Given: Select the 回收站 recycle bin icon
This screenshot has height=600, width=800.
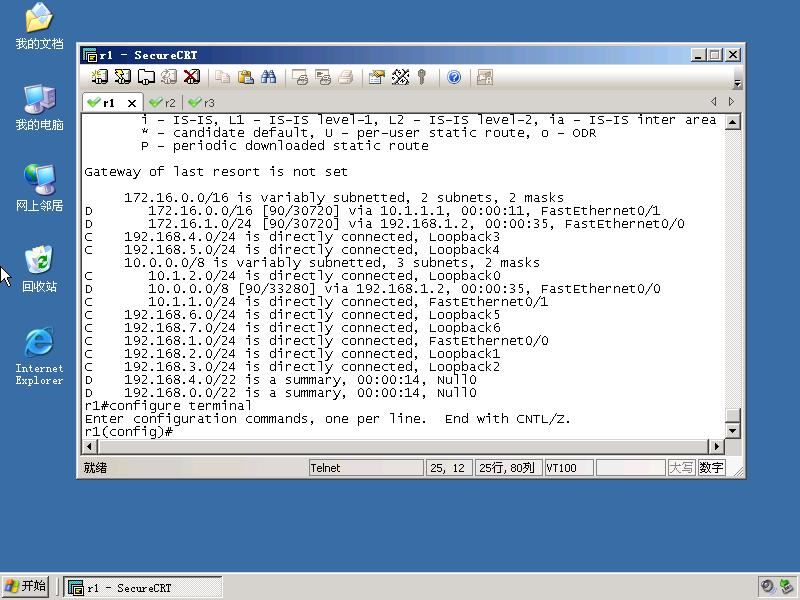Looking at the screenshot, I should 39,268.
